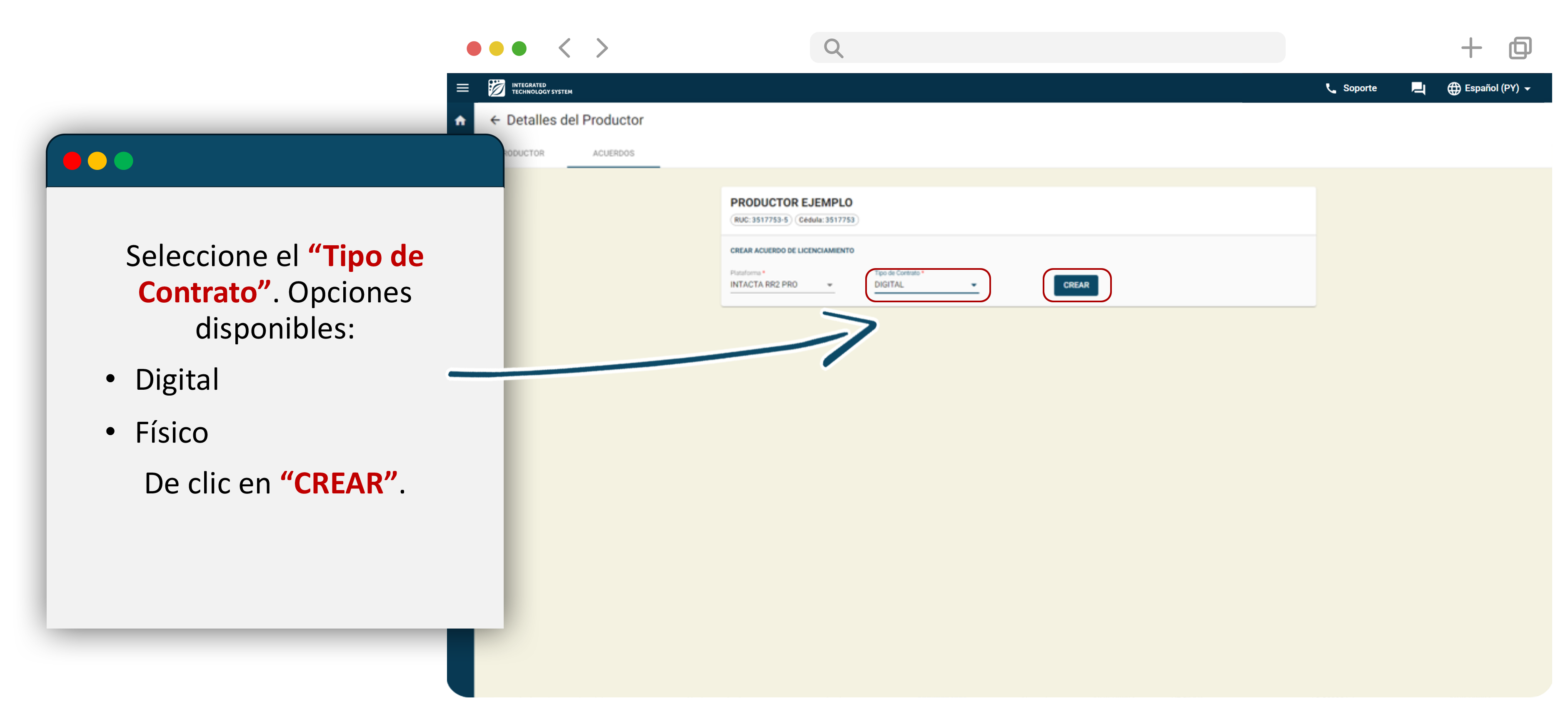Click the browser back chevron

(565, 48)
